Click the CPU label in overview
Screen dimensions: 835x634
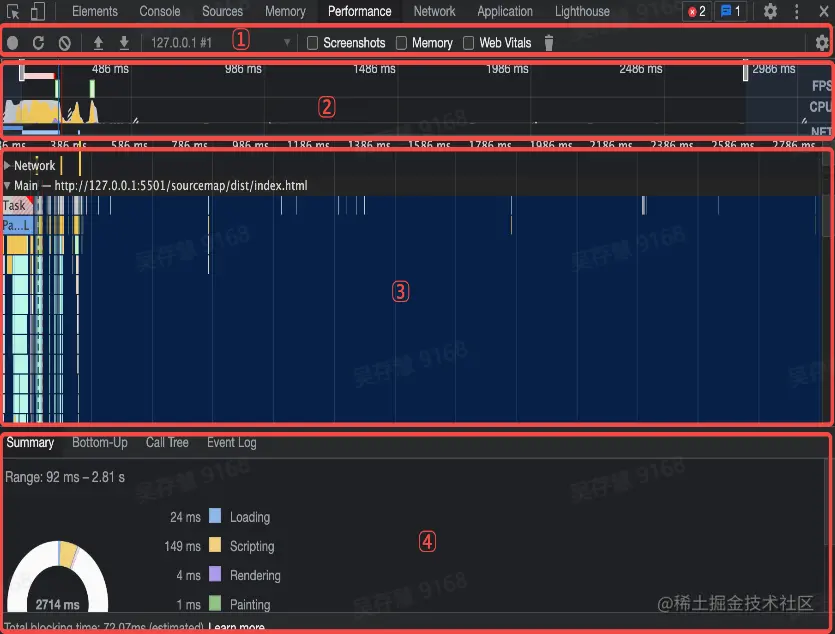pyautogui.click(x=820, y=106)
